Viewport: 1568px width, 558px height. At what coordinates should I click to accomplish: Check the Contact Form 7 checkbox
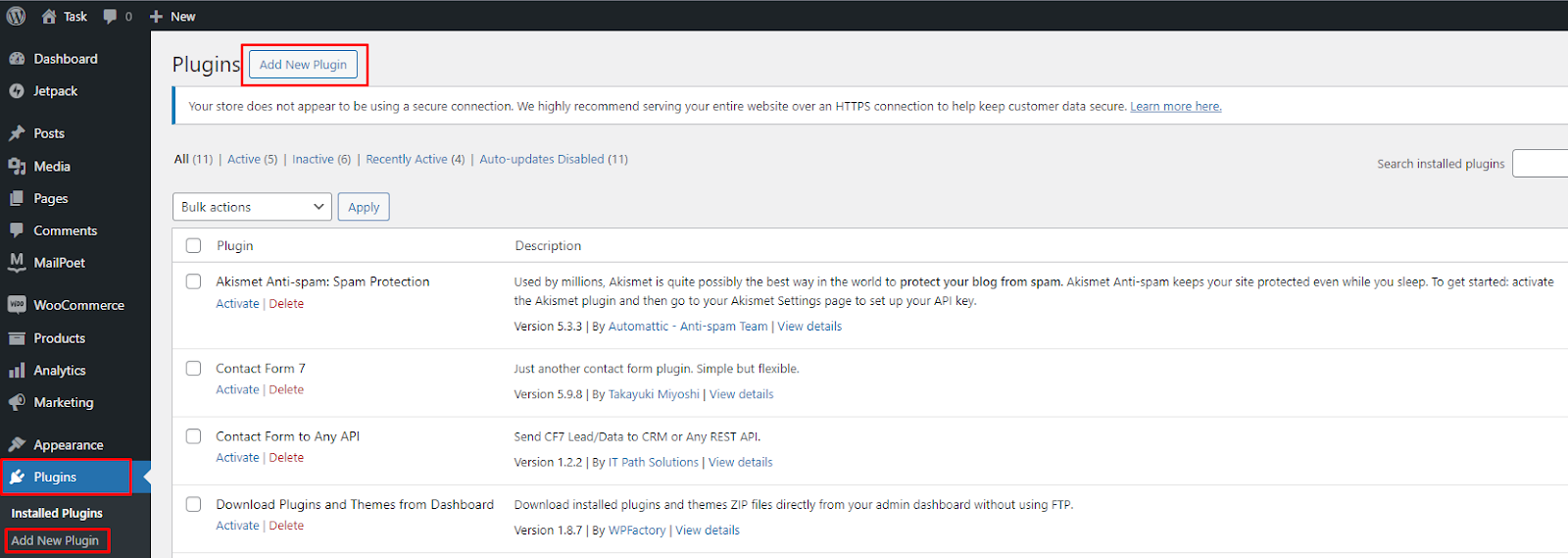194,369
